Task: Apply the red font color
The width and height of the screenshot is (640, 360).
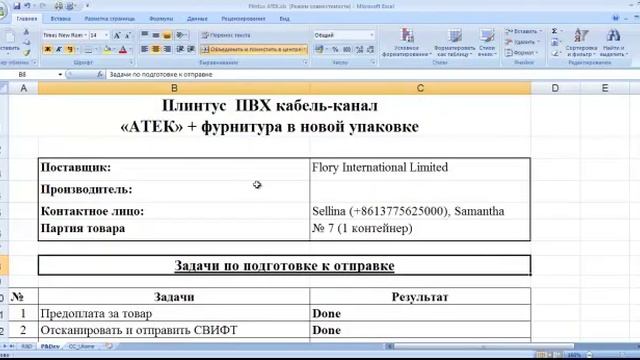Action: click(x=122, y=49)
